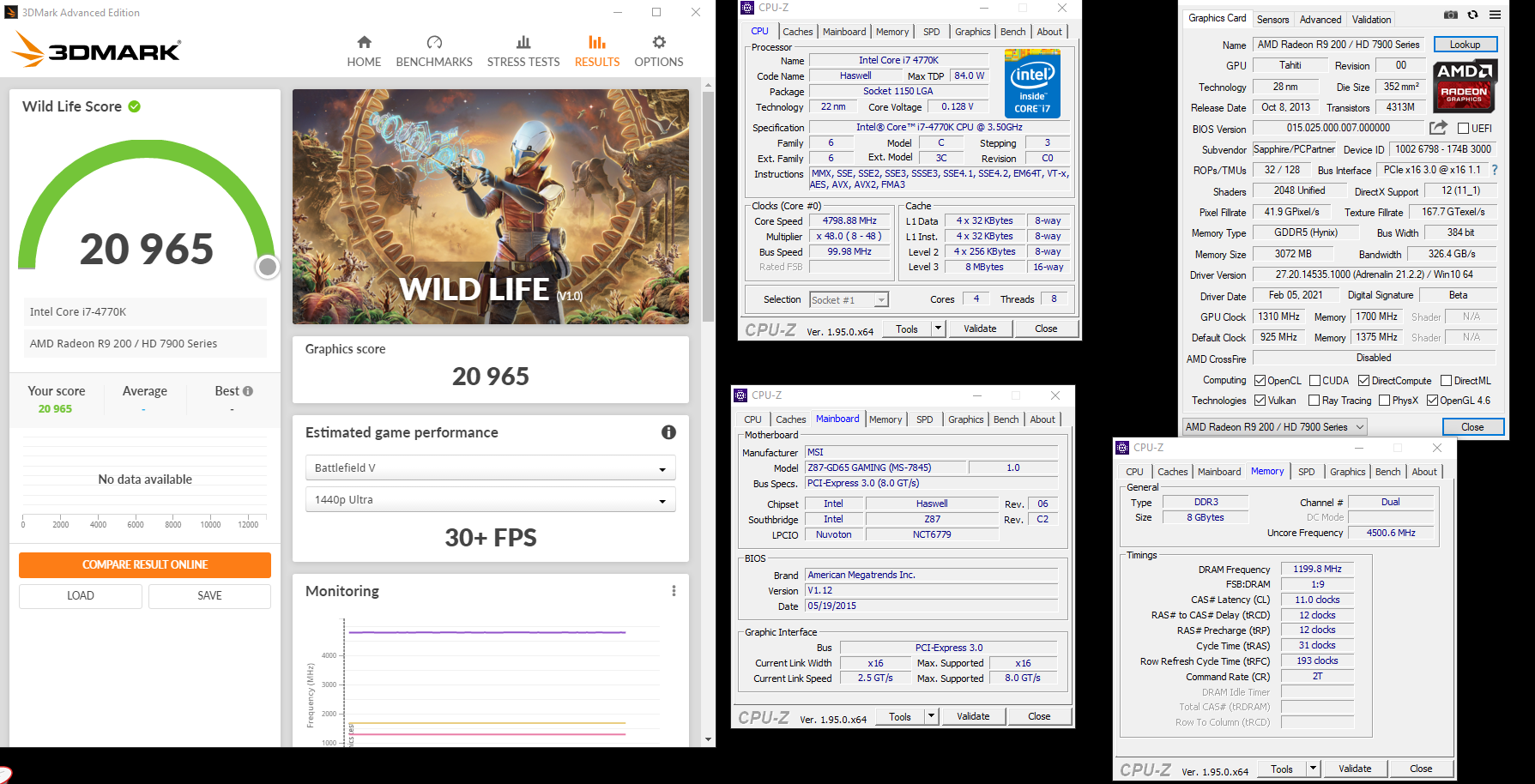Open the Battlefield V game dropdown
Viewport: 1535px width, 784px height.
point(490,467)
